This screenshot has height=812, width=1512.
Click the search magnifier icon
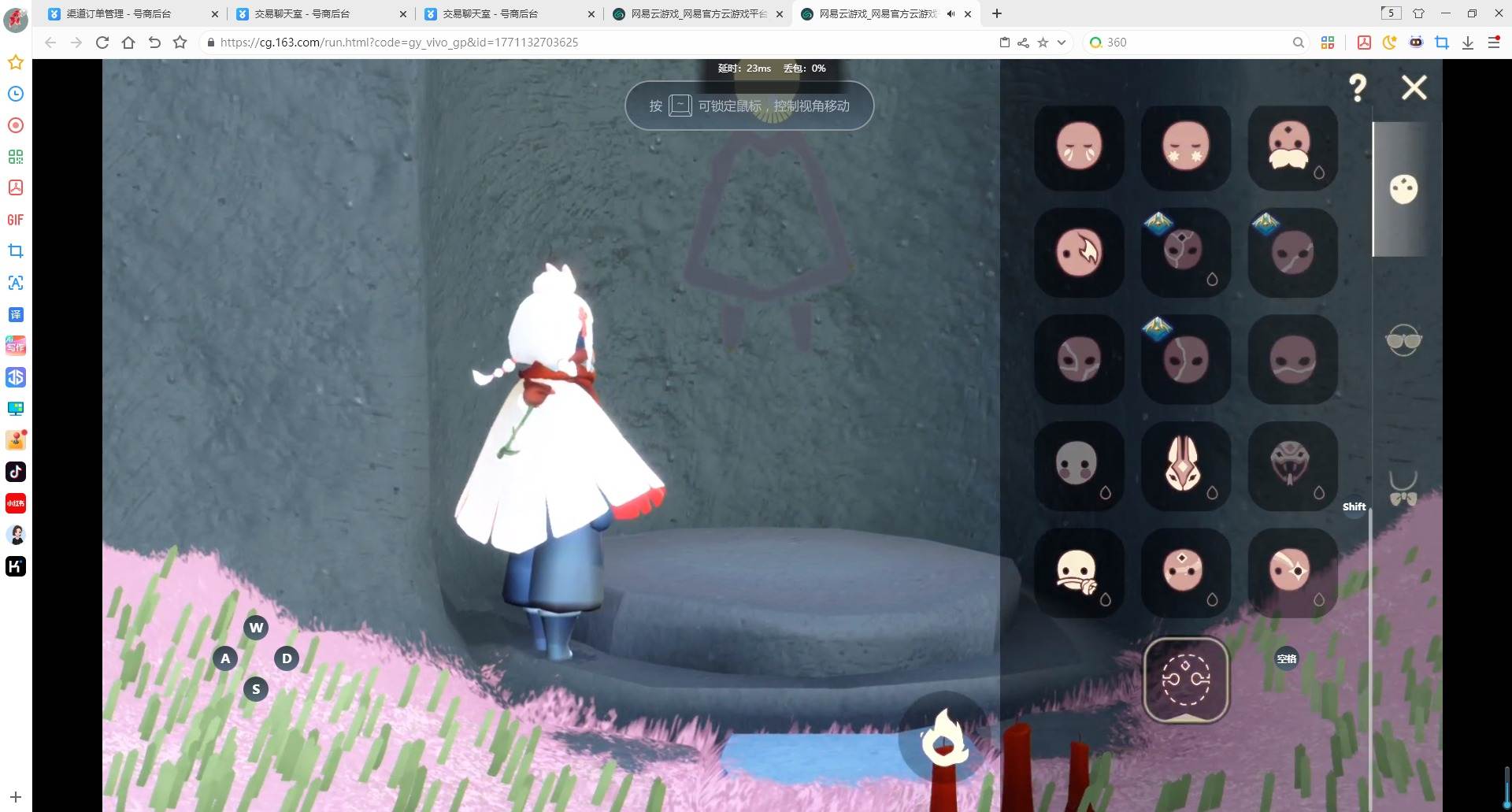(1298, 43)
